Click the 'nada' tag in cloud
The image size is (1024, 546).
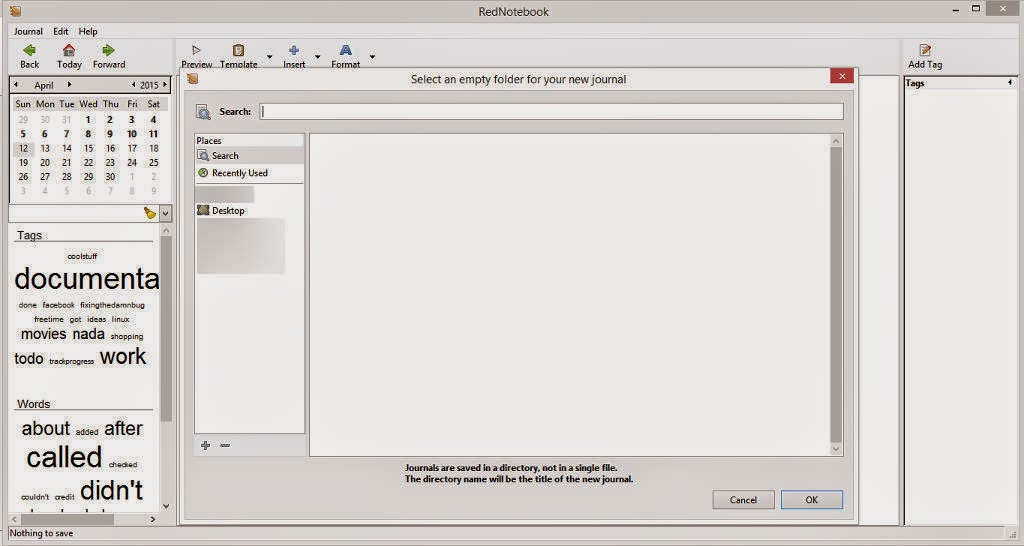coord(88,334)
